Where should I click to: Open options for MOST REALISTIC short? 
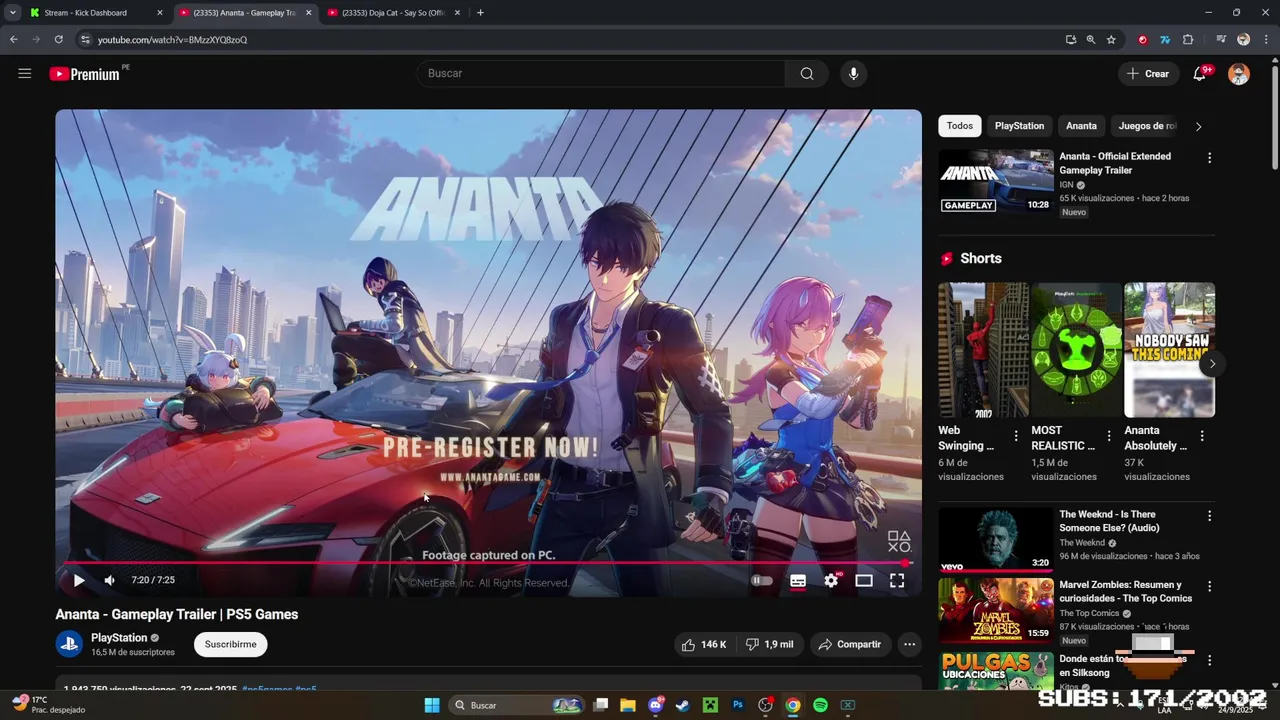tap(1108, 436)
